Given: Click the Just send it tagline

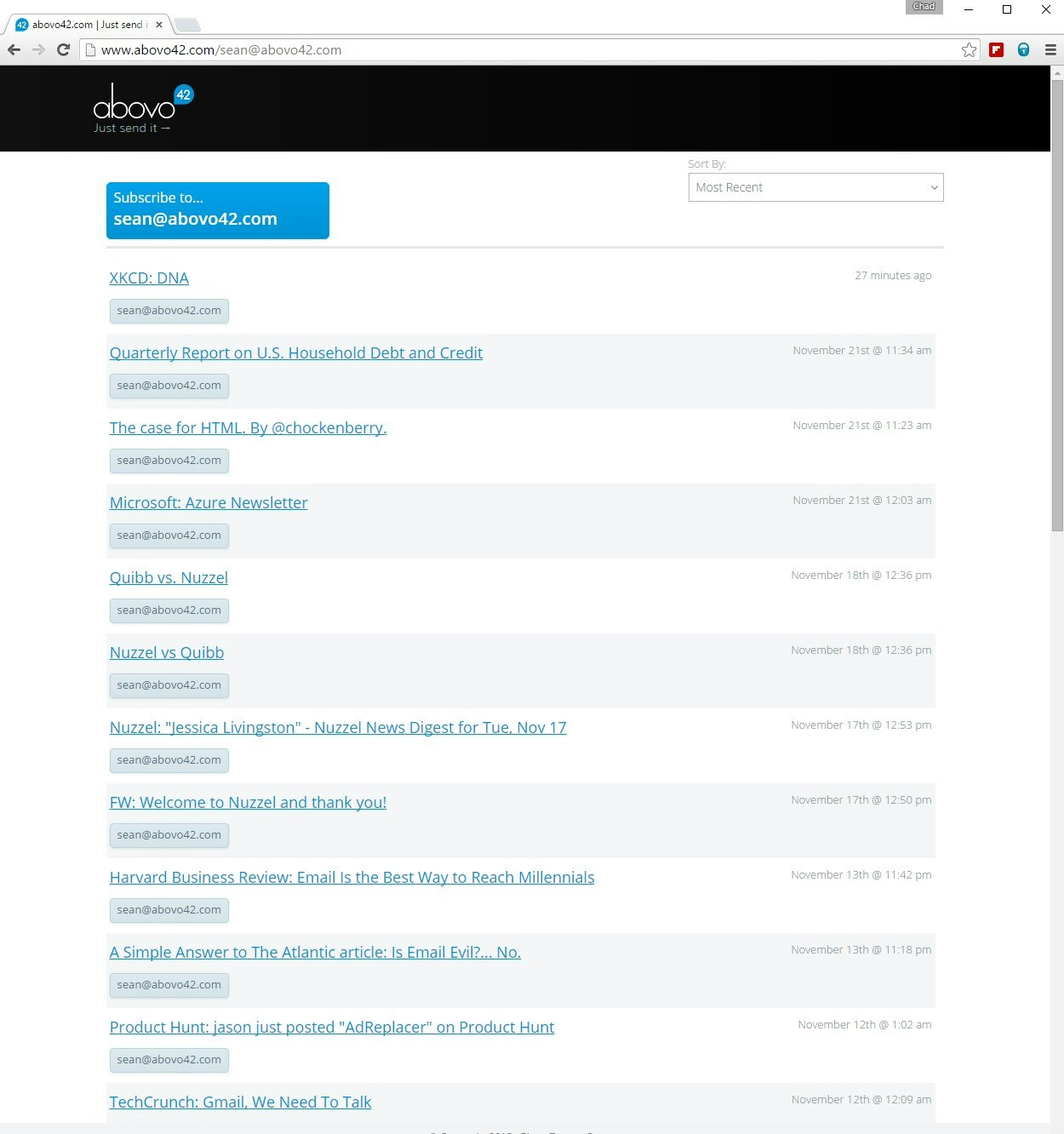Looking at the screenshot, I should 132,129.
